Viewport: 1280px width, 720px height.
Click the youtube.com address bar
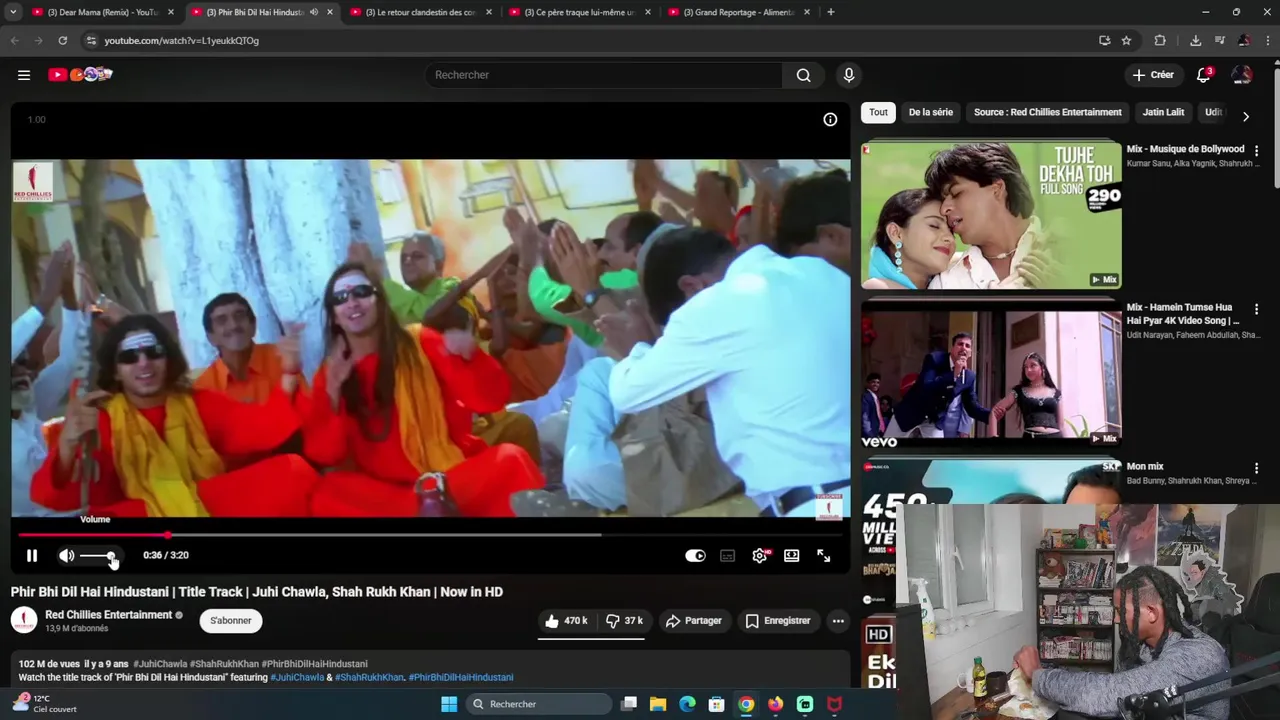[x=590, y=41]
